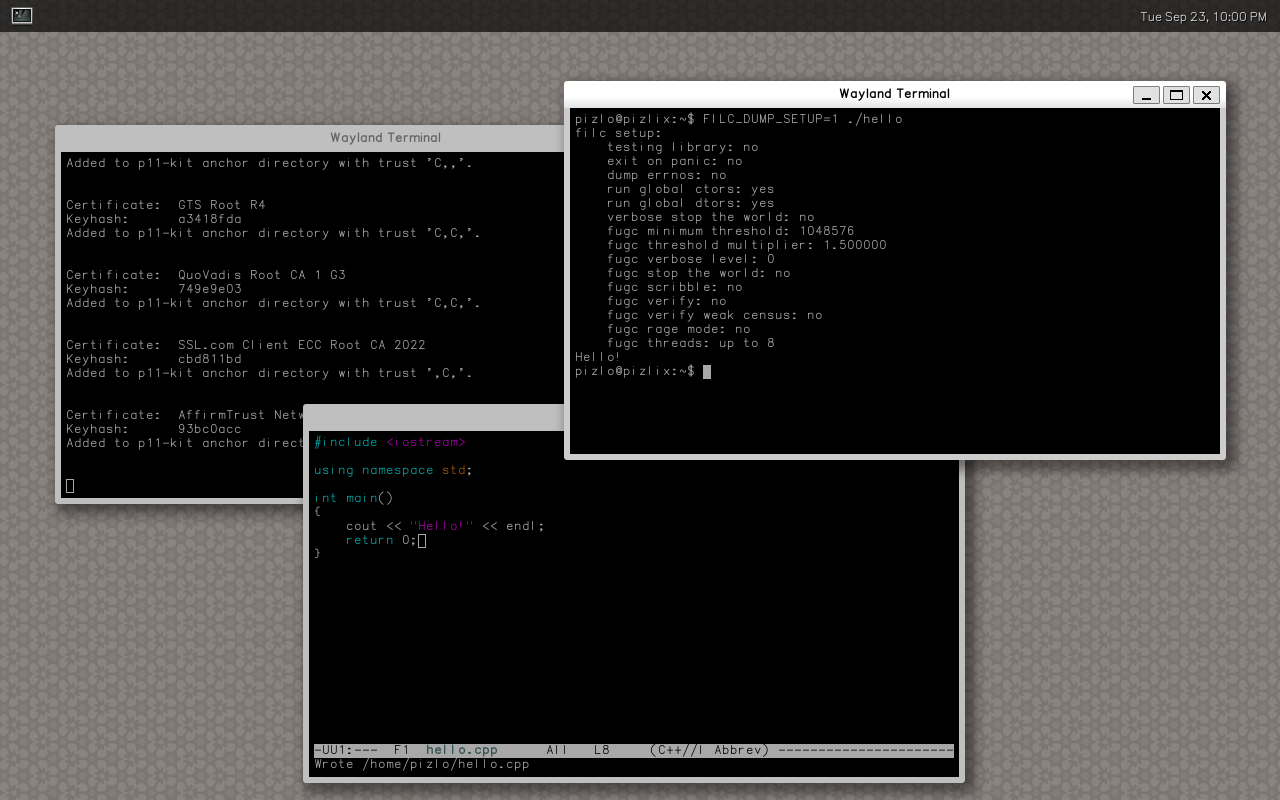The width and height of the screenshot is (1280, 800).
Task: Open the terminal launcher icon in top panel
Action: 22,15
